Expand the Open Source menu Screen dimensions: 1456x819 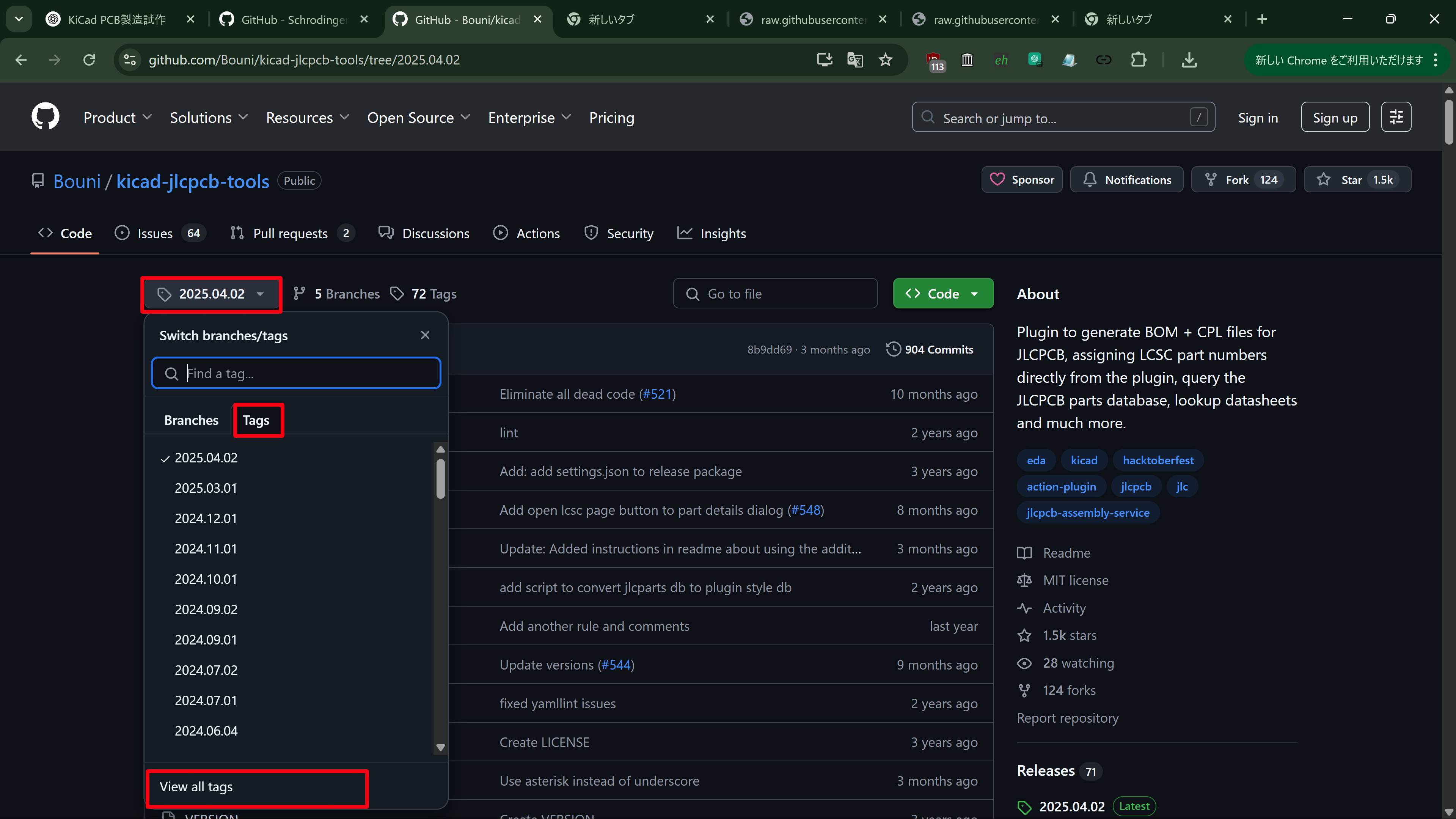coord(418,118)
